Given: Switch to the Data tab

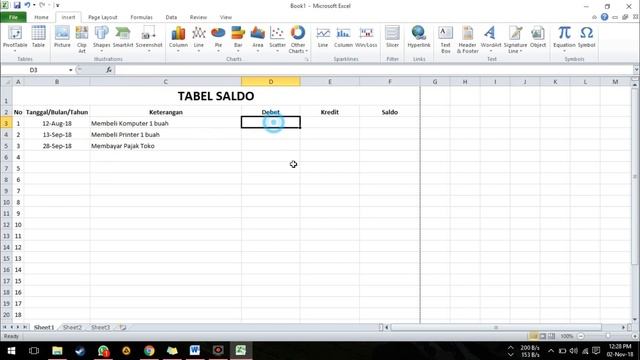Looking at the screenshot, I should [171, 17].
